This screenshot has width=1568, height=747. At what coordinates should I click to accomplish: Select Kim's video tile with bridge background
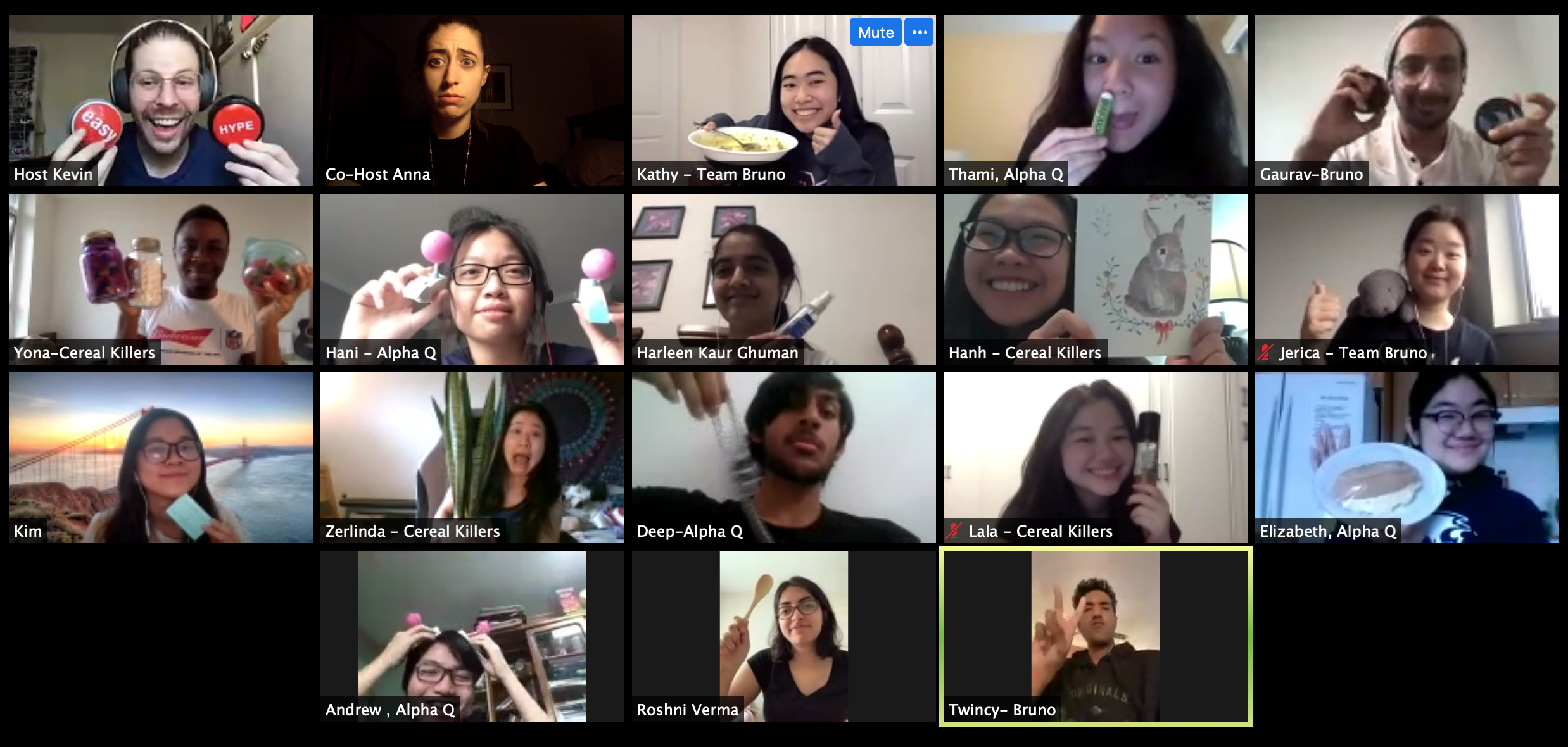pyautogui.click(x=161, y=458)
